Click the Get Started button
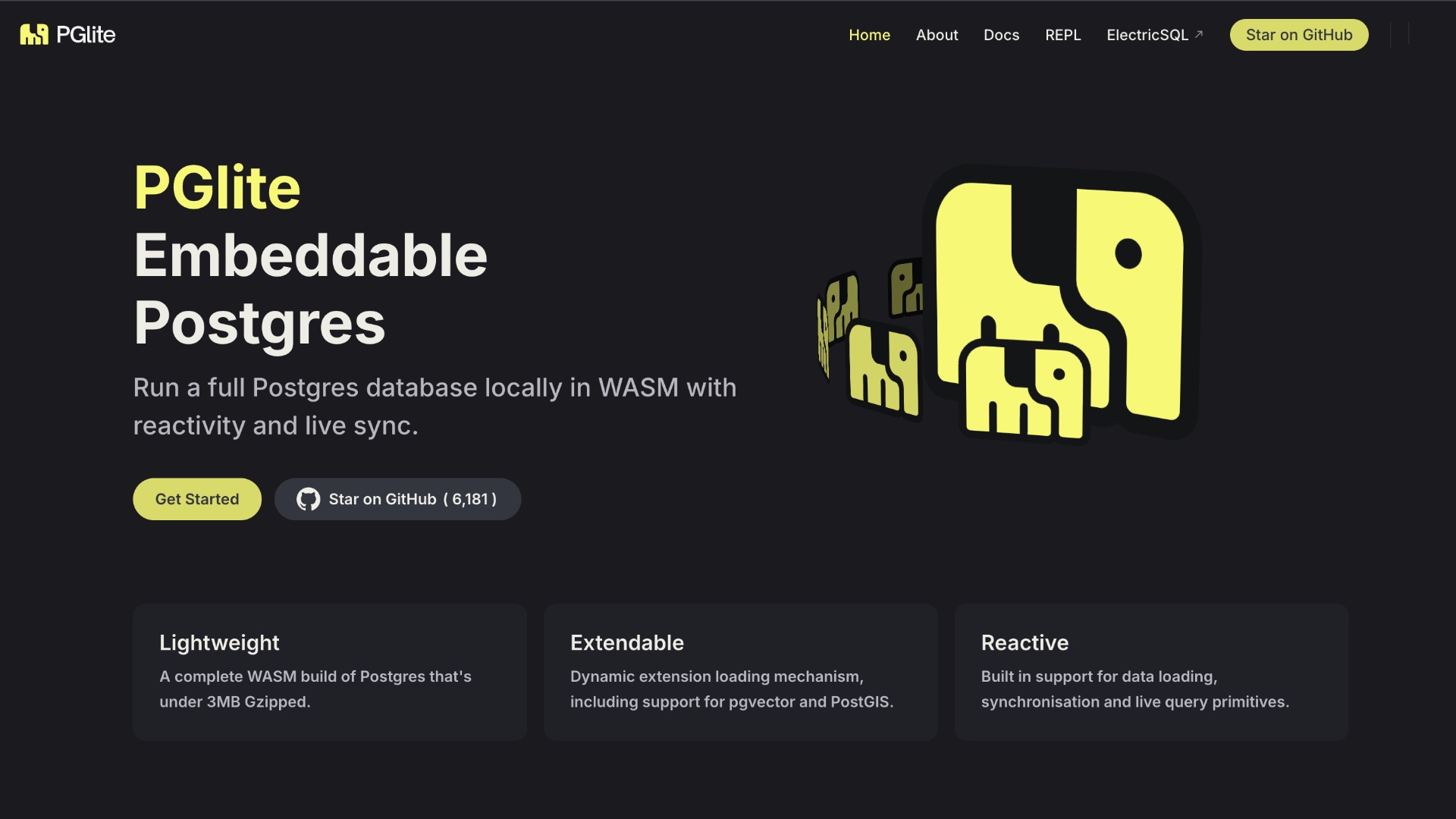This screenshot has width=1456, height=819. click(197, 499)
